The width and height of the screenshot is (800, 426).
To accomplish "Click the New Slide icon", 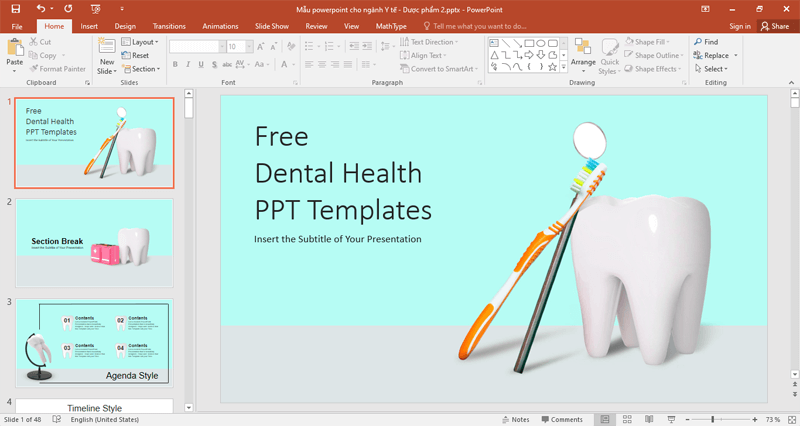I will [107, 45].
